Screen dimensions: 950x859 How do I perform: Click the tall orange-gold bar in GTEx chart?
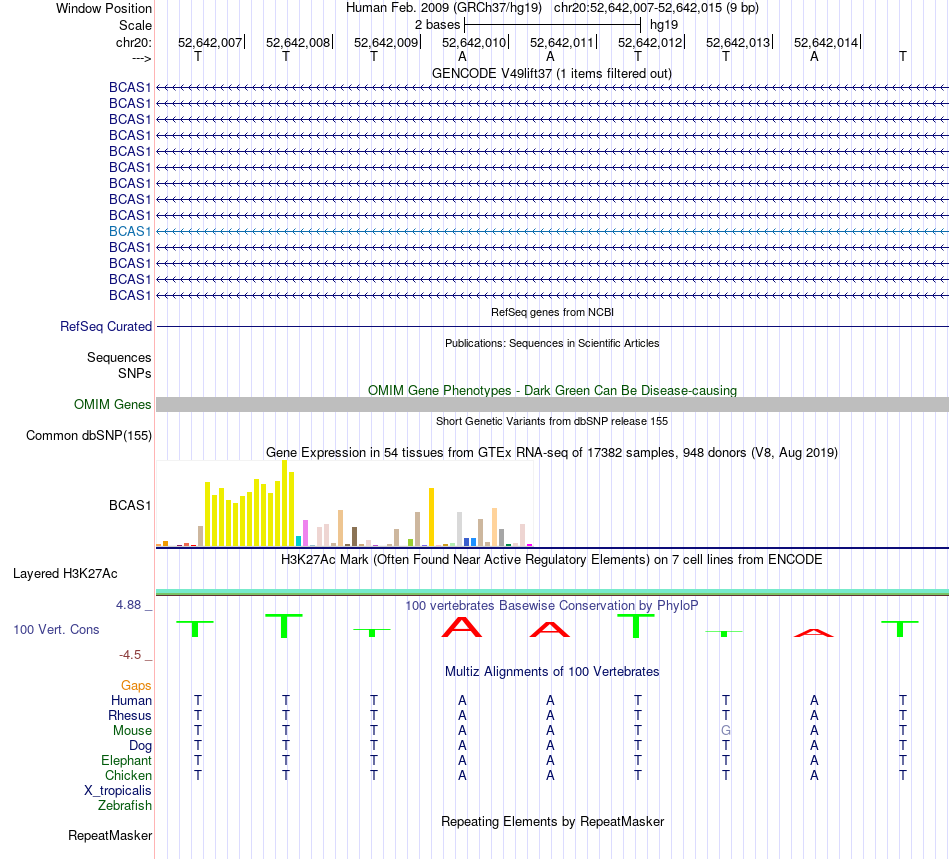click(431, 517)
